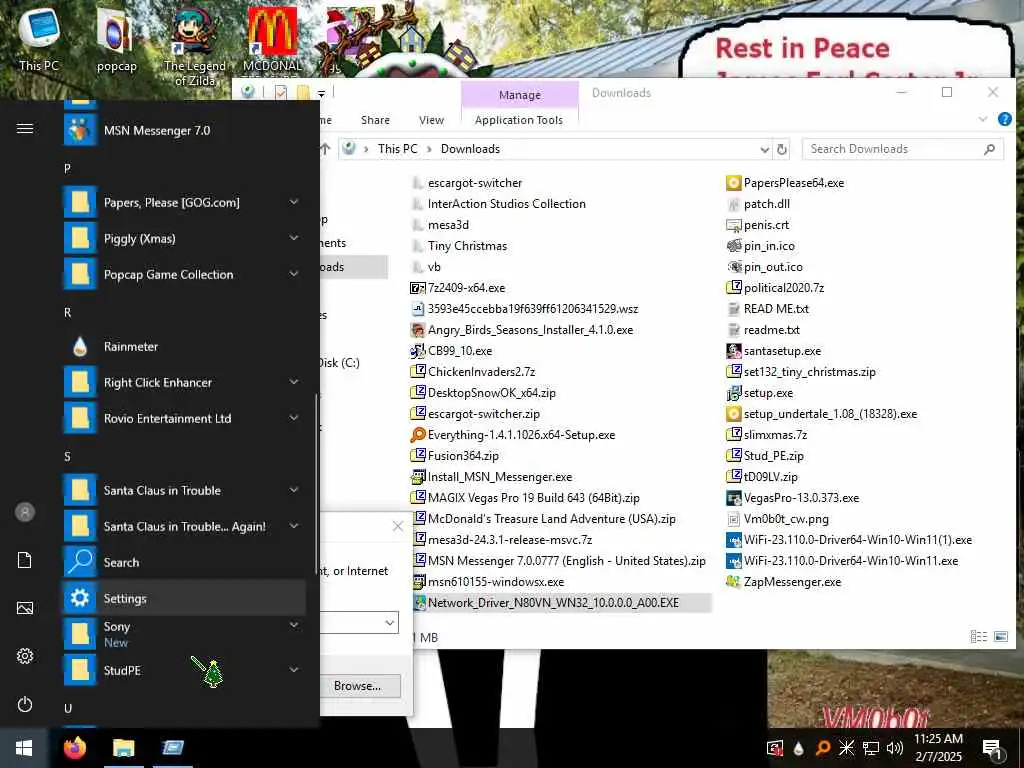Click This PC in the address breadcrumb
This screenshot has height=768, width=1024.
pyautogui.click(x=397, y=149)
